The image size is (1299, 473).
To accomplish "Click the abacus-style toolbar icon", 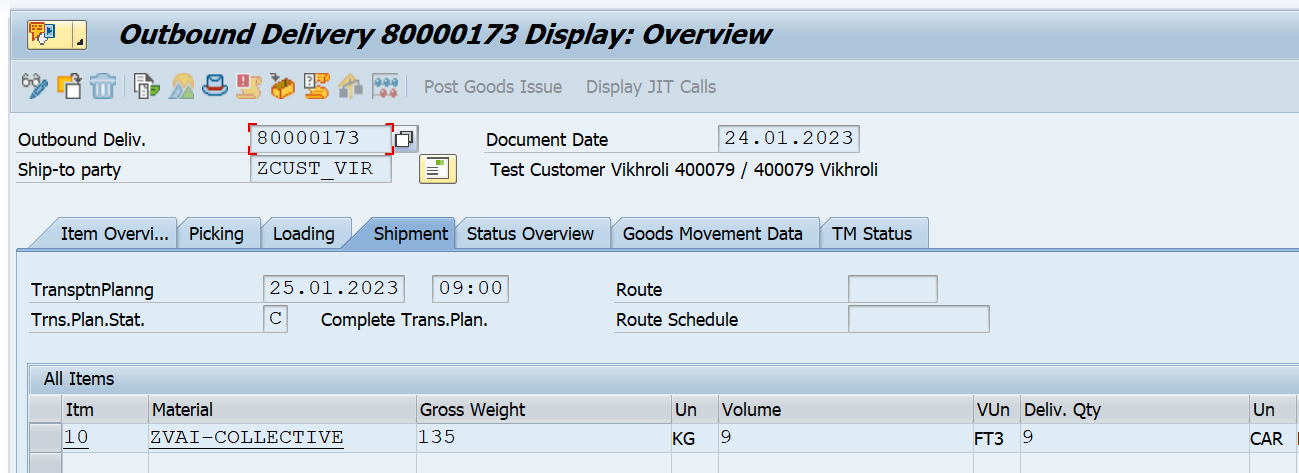I will 386,86.
